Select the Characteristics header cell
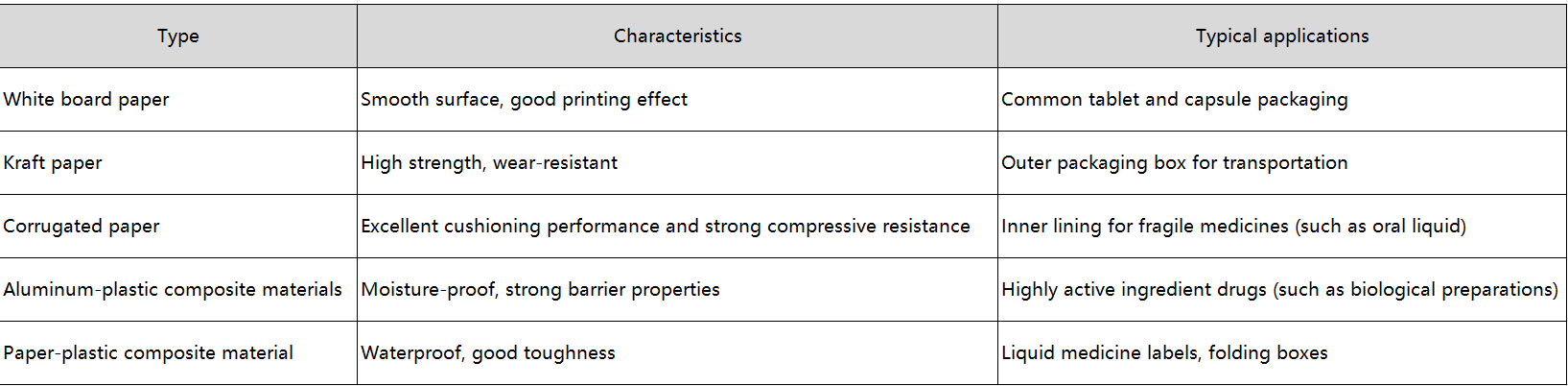The image size is (1568, 386). click(677, 36)
